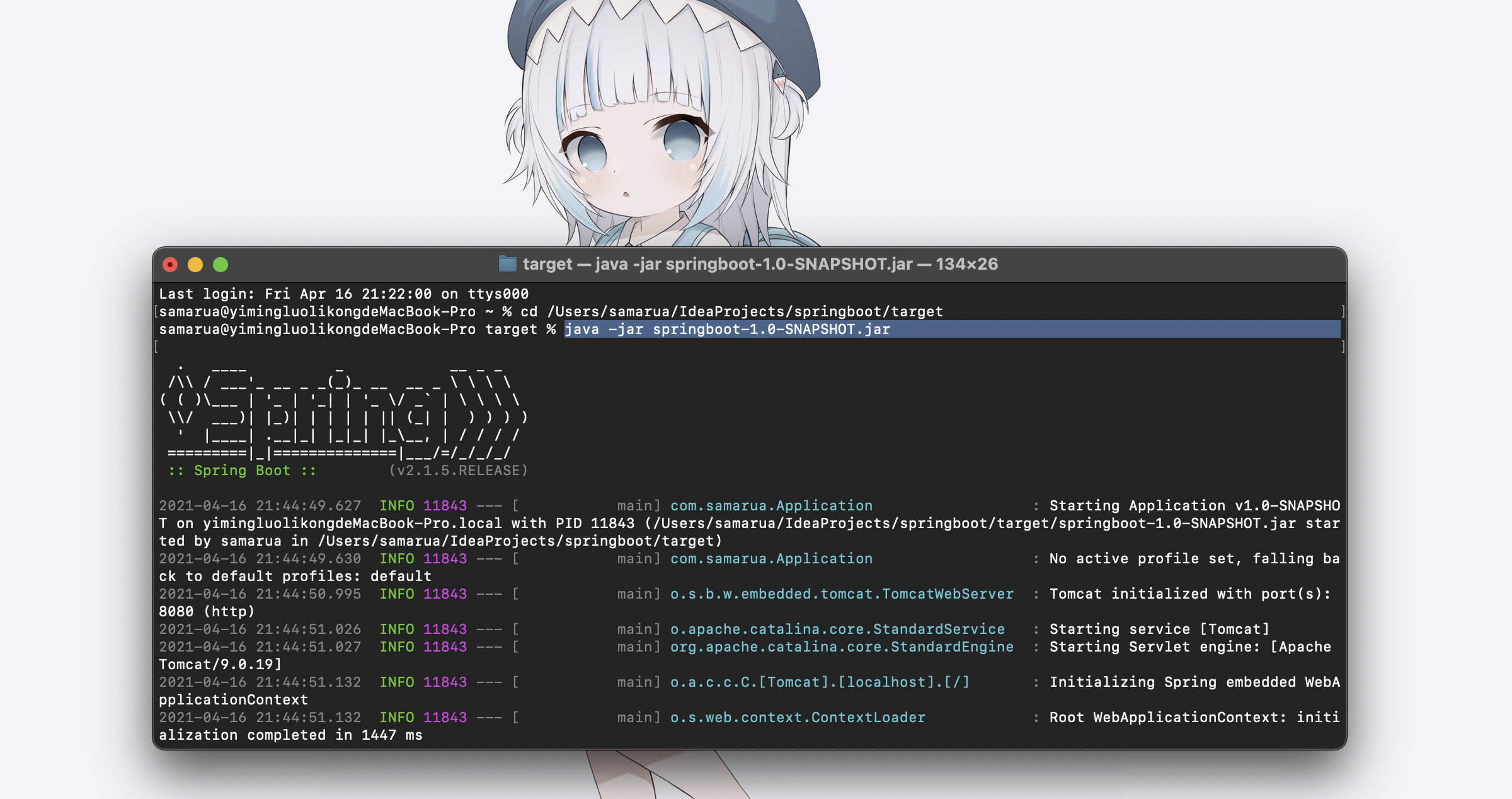Click the folder icon in the title bar

pyautogui.click(x=507, y=263)
